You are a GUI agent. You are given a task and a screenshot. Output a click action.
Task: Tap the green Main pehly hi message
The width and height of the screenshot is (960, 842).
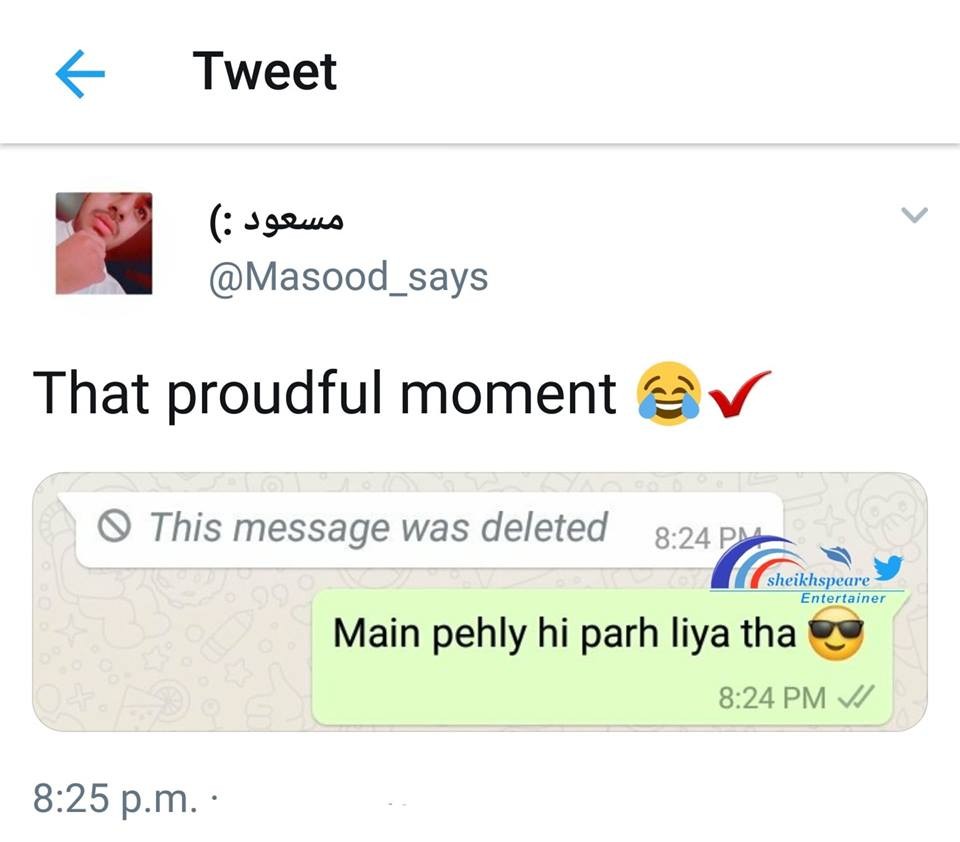pos(602,657)
